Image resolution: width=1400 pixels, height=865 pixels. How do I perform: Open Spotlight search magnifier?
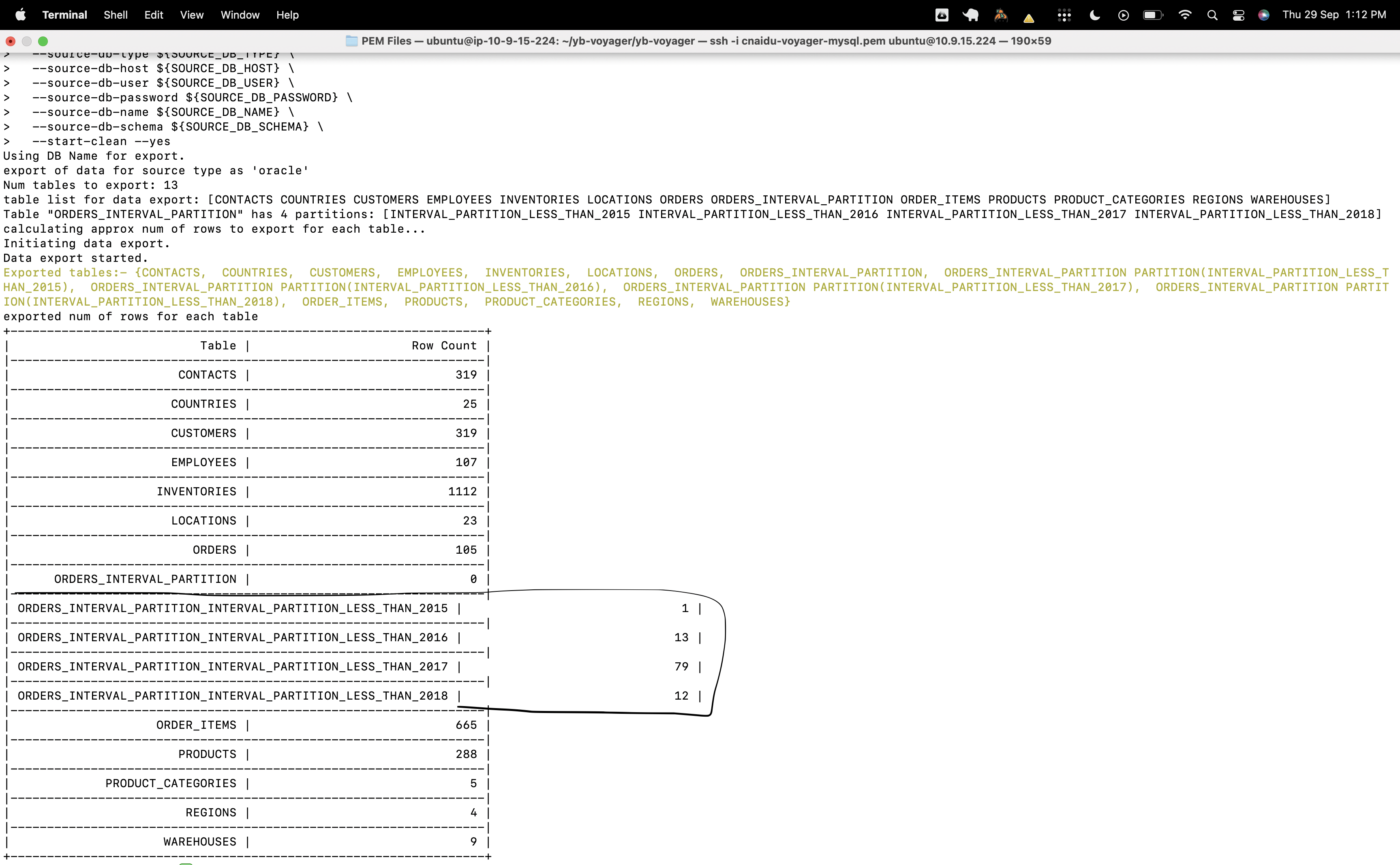pyautogui.click(x=1212, y=15)
